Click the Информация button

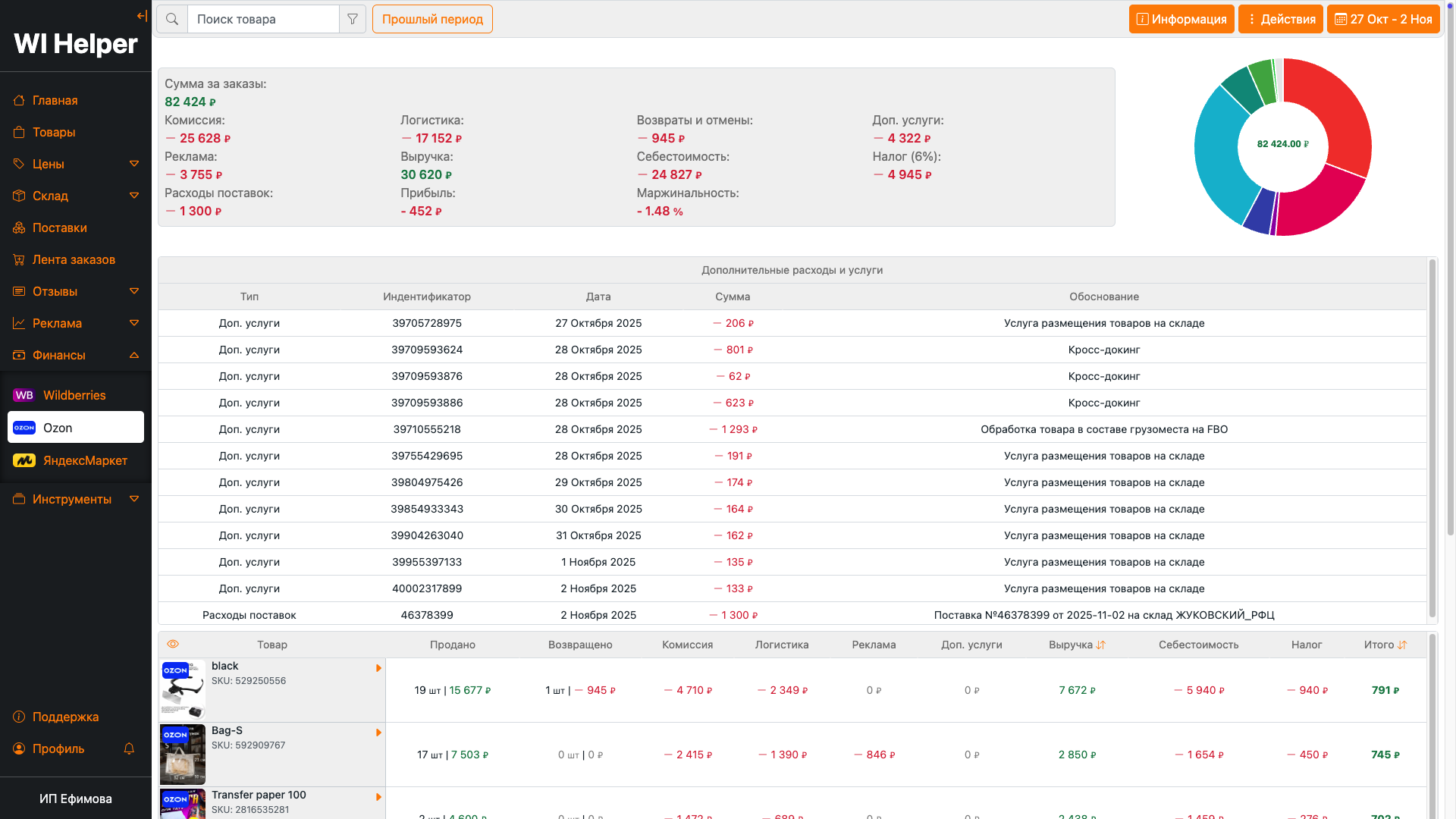(1181, 19)
